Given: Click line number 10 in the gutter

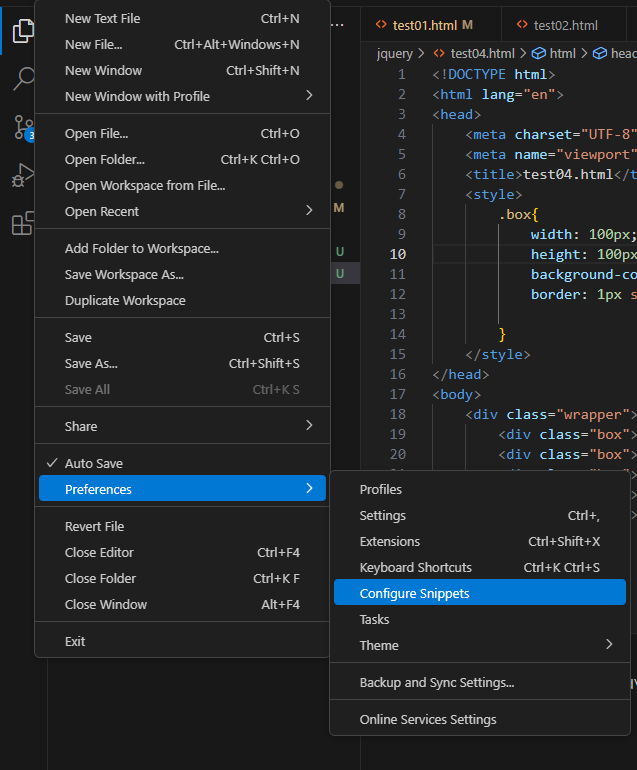Looking at the screenshot, I should coord(397,254).
